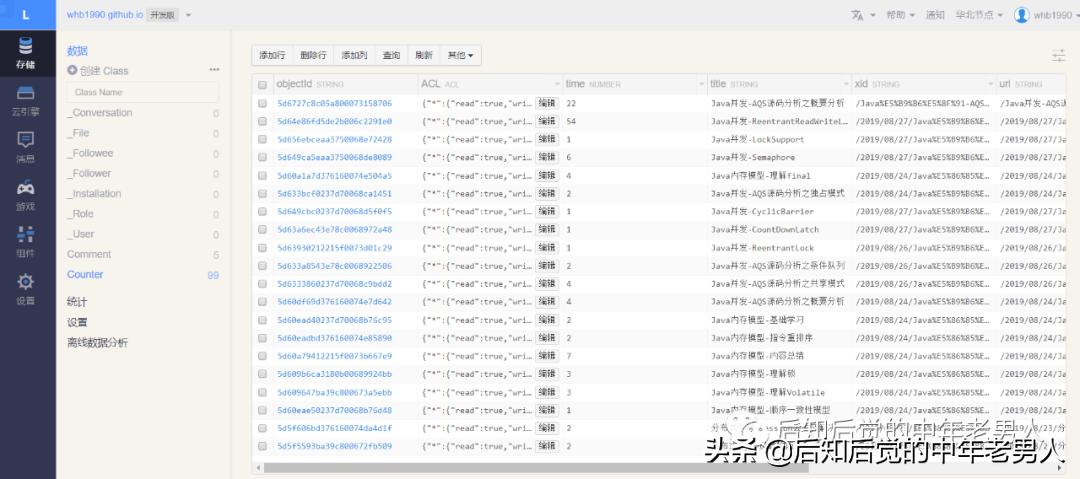Toggle the select-all checkbox in table header
Screen dimensions: 1080x479
click(x=262, y=85)
